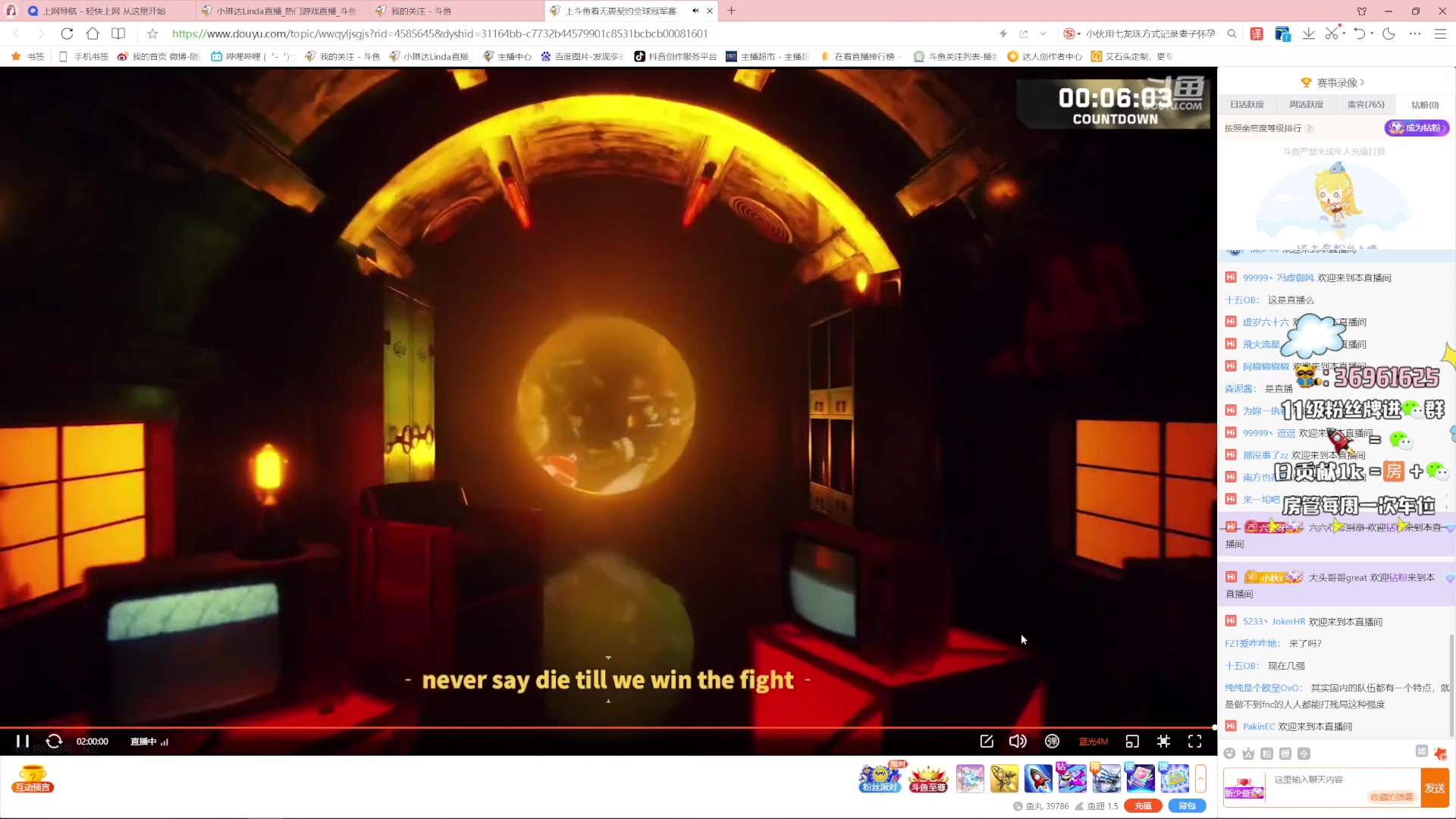Image resolution: width=1456 pixels, height=819 pixels.
Task: Expand the screenshot tool dropdown arrow
Action: point(1344,33)
